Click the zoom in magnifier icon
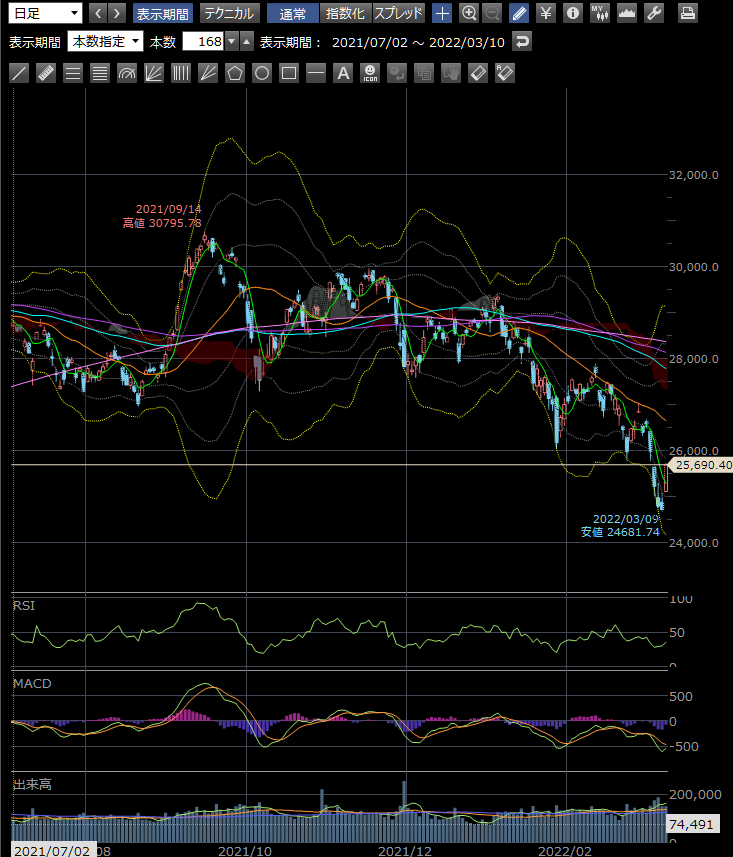 point(469,13)
